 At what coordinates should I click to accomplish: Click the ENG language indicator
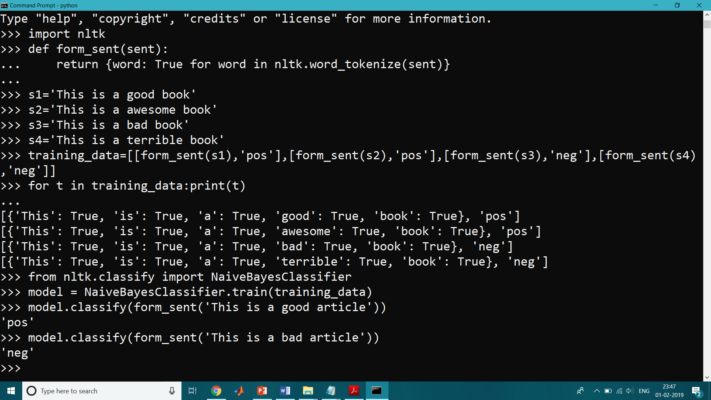coord(645,391)
